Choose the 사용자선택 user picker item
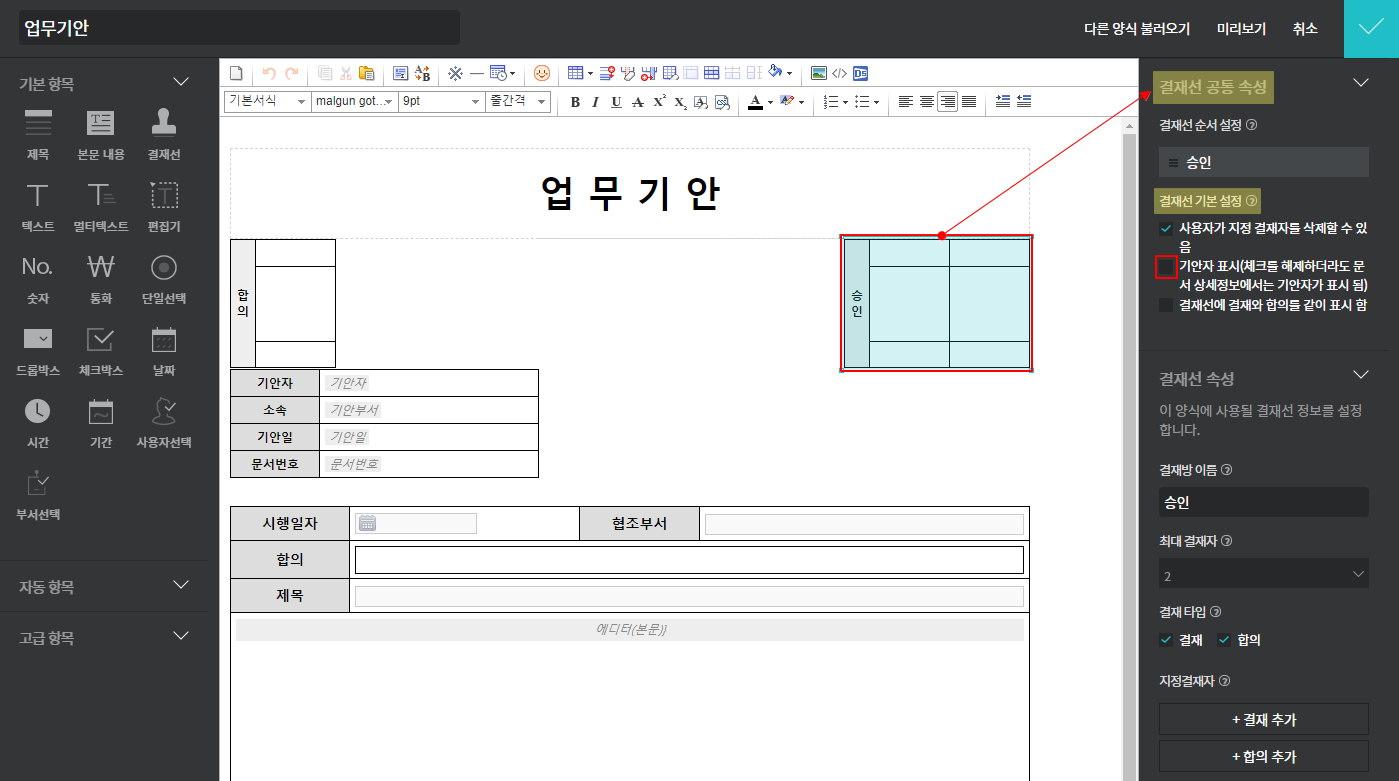 pos(164,421)
